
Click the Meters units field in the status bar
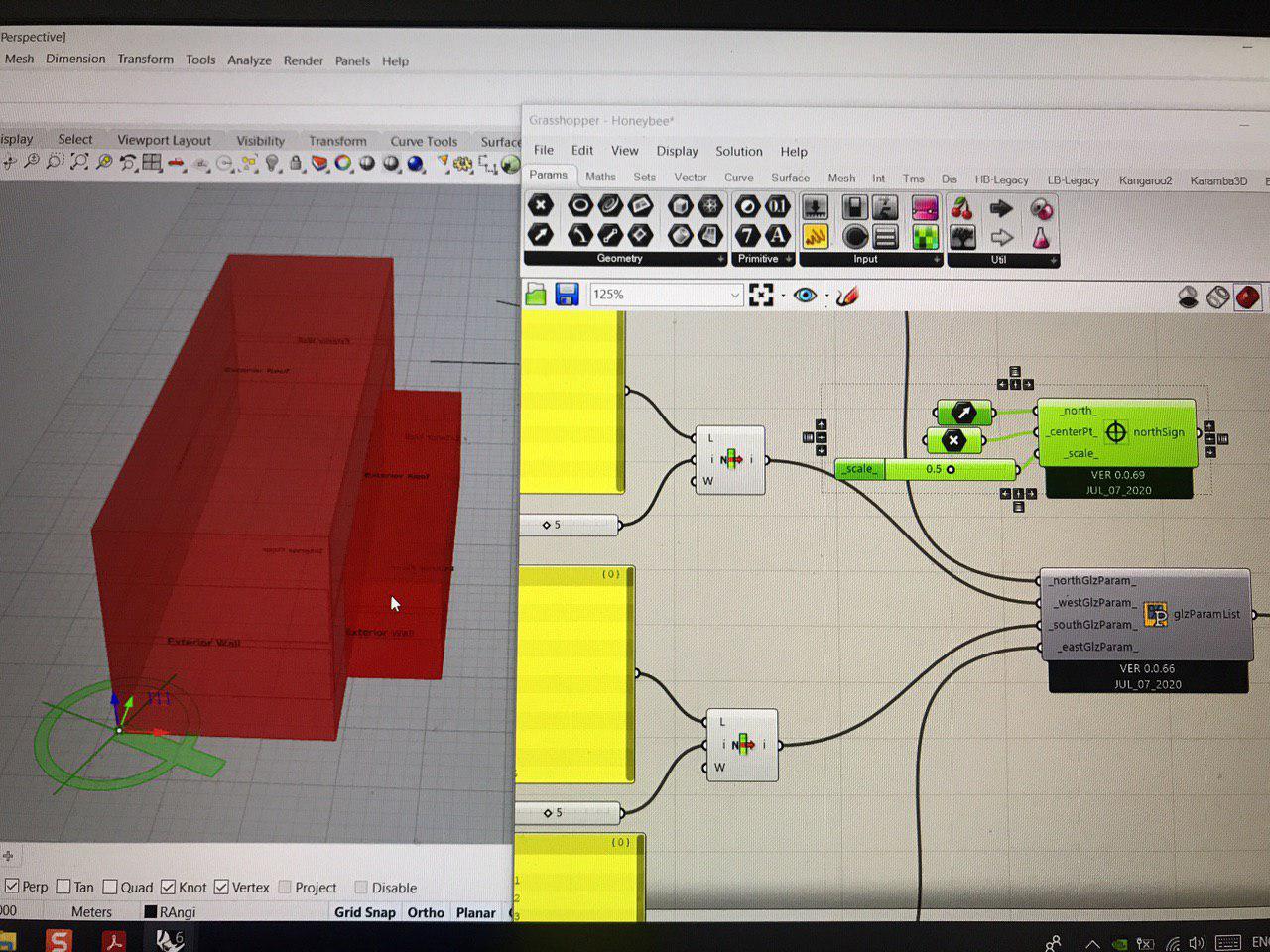pos(91,911)
